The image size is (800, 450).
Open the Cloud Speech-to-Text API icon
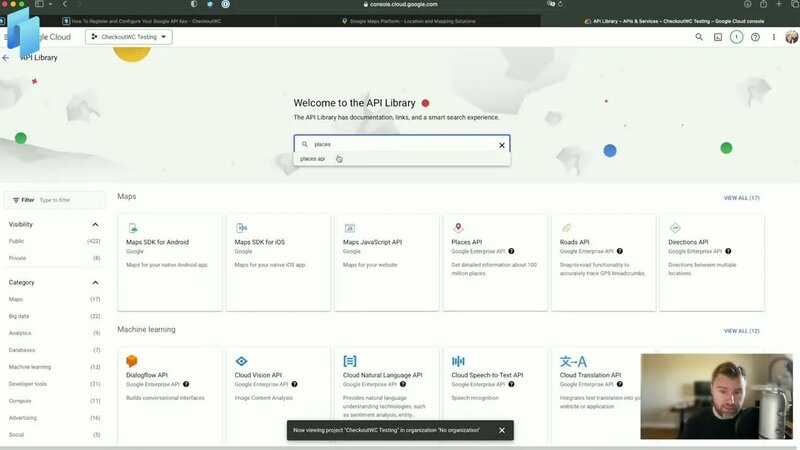458,361
